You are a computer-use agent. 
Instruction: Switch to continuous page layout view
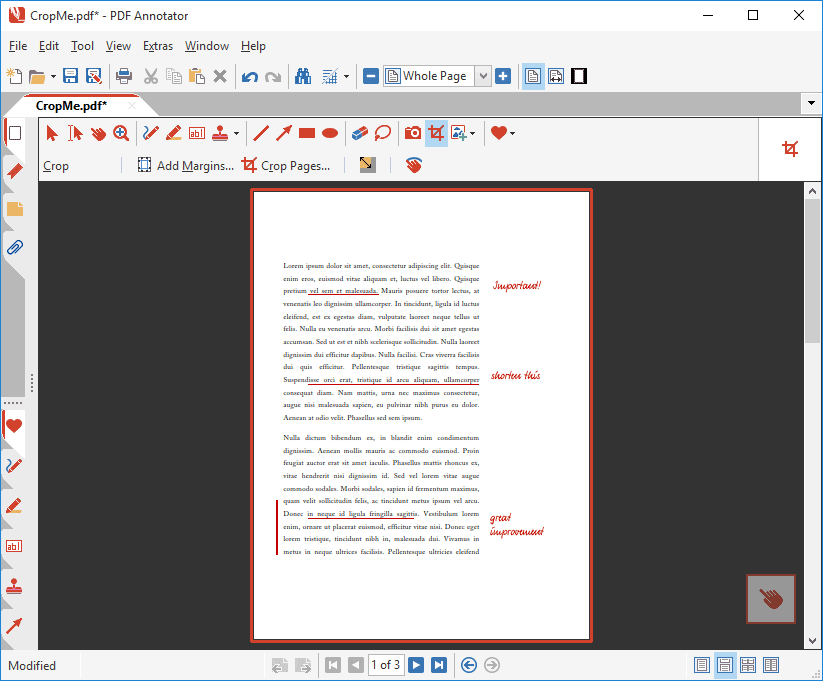(725, 664)
